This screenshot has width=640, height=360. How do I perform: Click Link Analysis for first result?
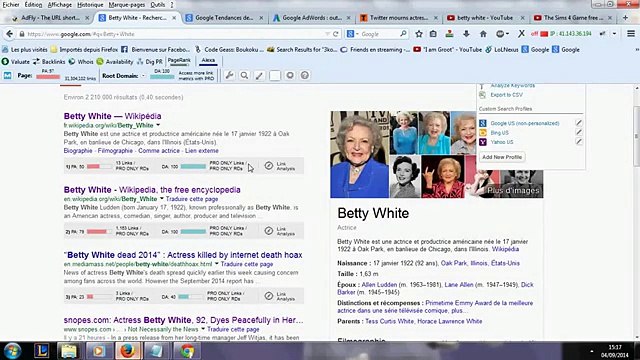[280, 166]
